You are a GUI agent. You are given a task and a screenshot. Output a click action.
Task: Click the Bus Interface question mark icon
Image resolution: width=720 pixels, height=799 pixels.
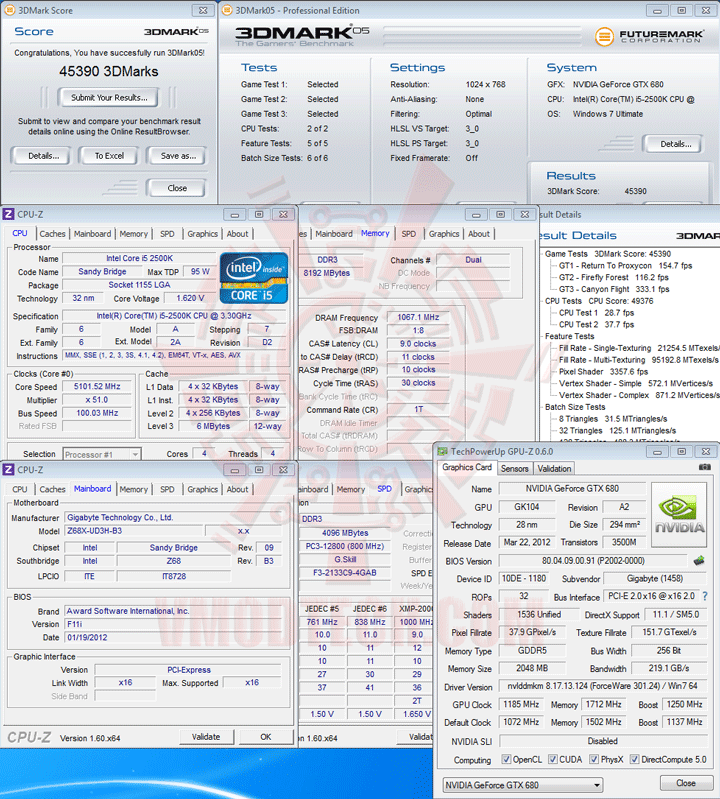(705, 596)
